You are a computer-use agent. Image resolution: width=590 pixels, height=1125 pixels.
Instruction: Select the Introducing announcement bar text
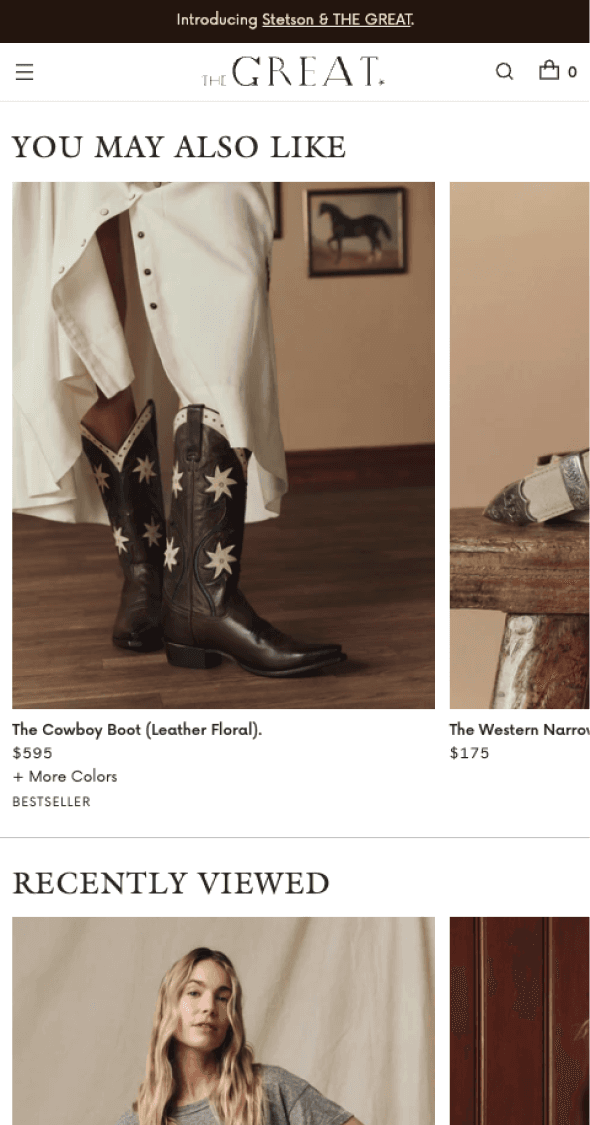(x=295, y=20)
